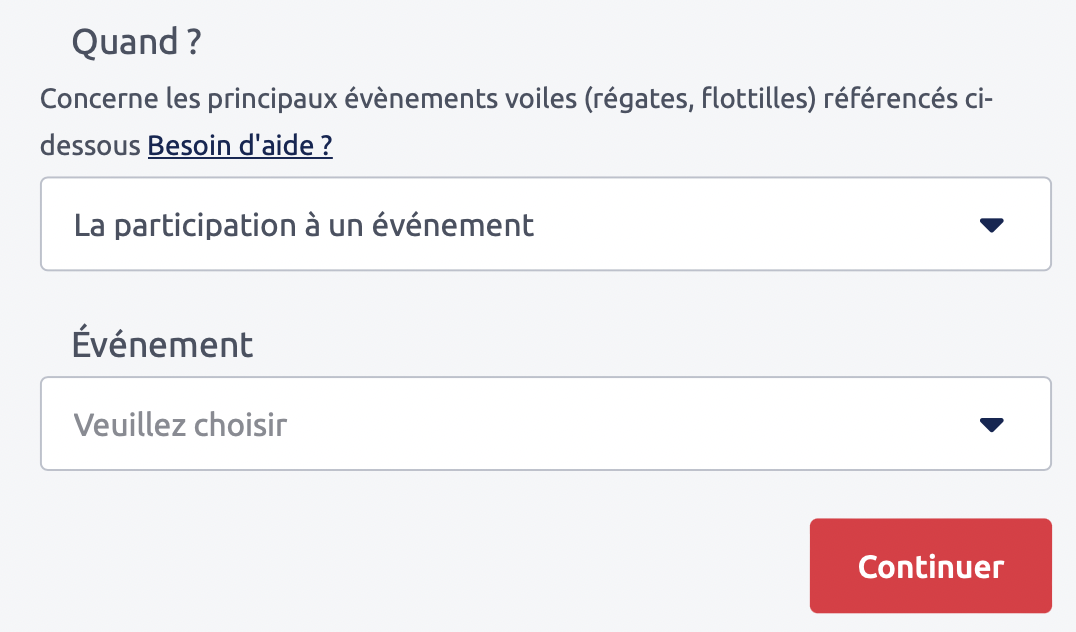The width and height of the screenshot is (1076, 632).
Task: Open the 'La participation à un événement' dropdown
Action: click(545, 225)
